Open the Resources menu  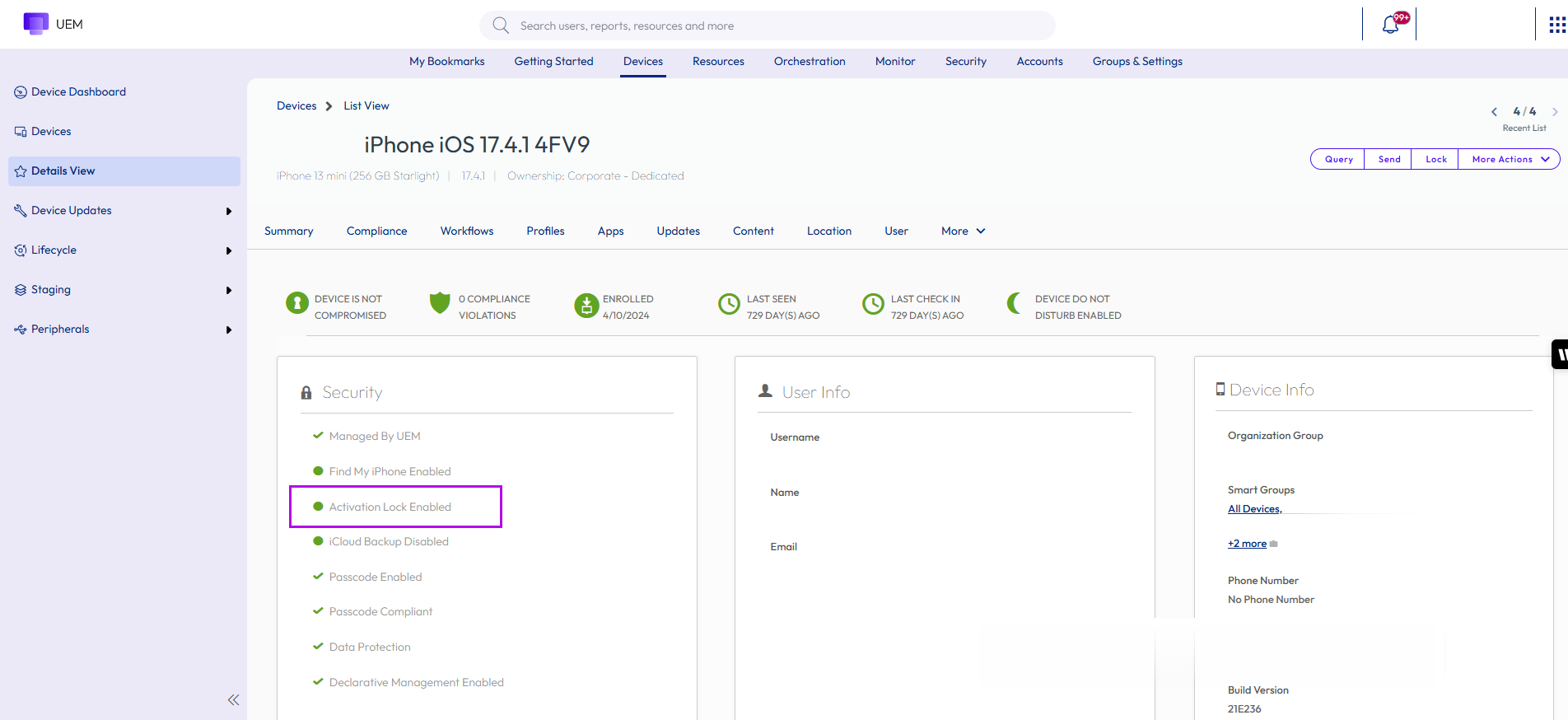tap(718, 62)
